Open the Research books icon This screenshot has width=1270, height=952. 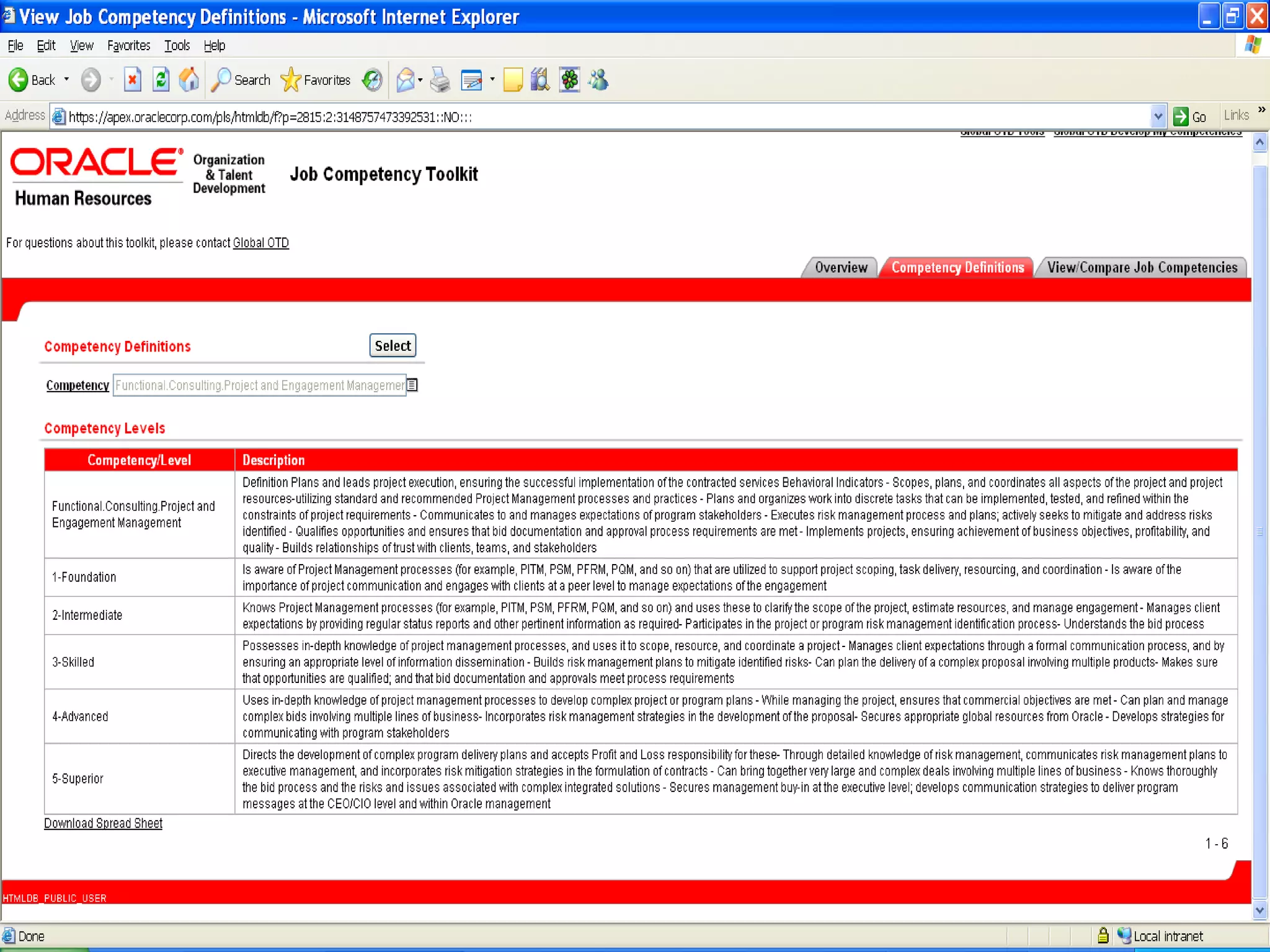pos(540,80)
